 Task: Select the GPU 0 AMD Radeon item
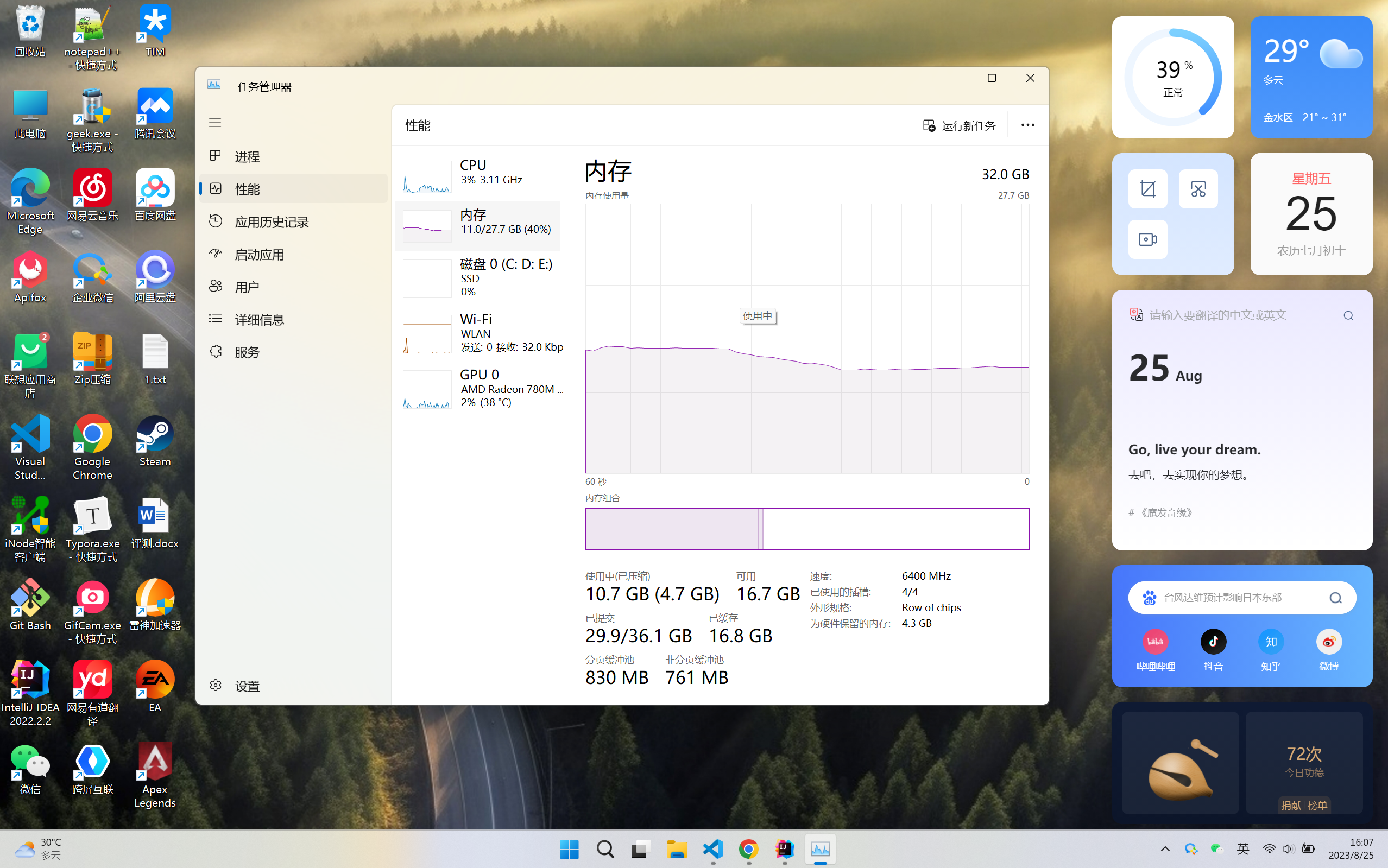tap(478, 389)
